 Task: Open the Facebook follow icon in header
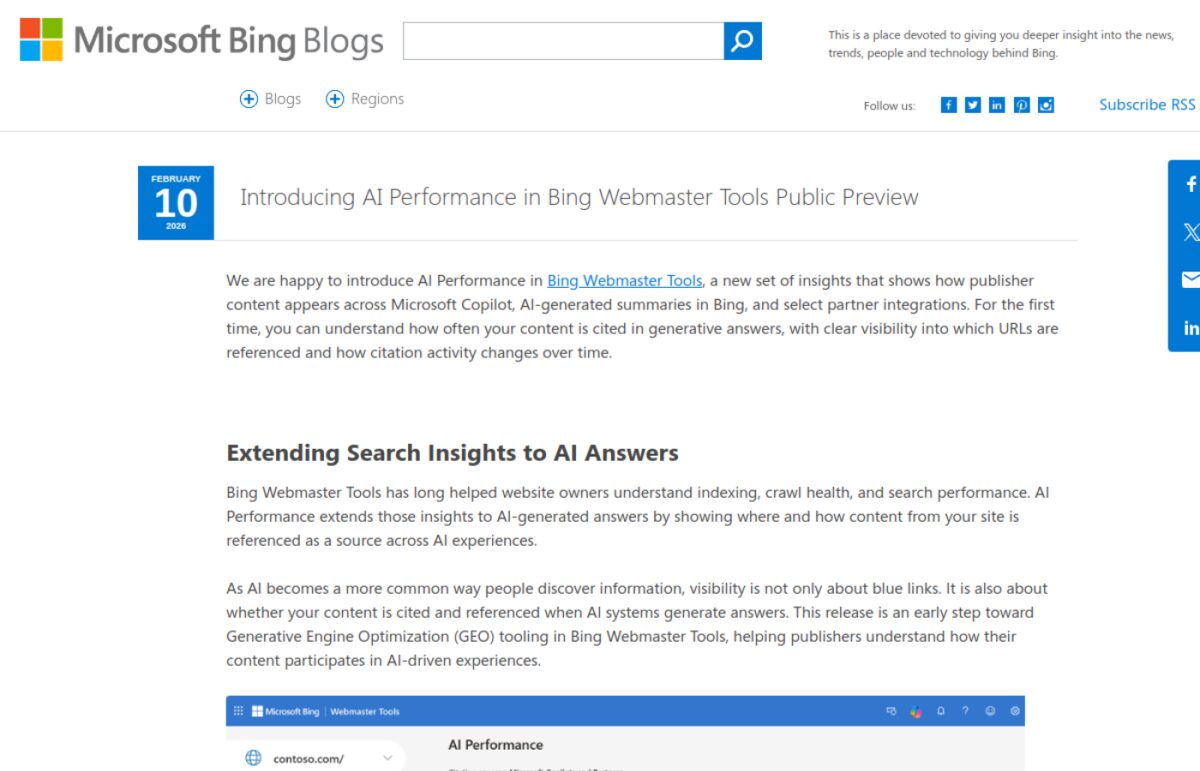949,105
